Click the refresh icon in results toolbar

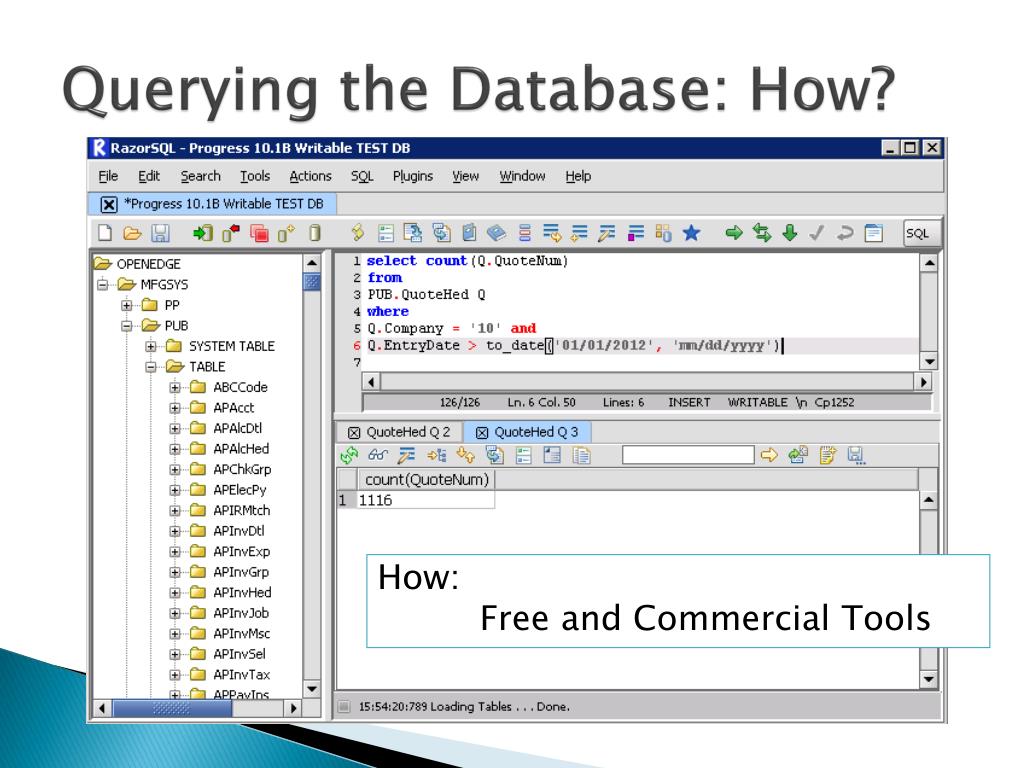[x=349, y=455]
